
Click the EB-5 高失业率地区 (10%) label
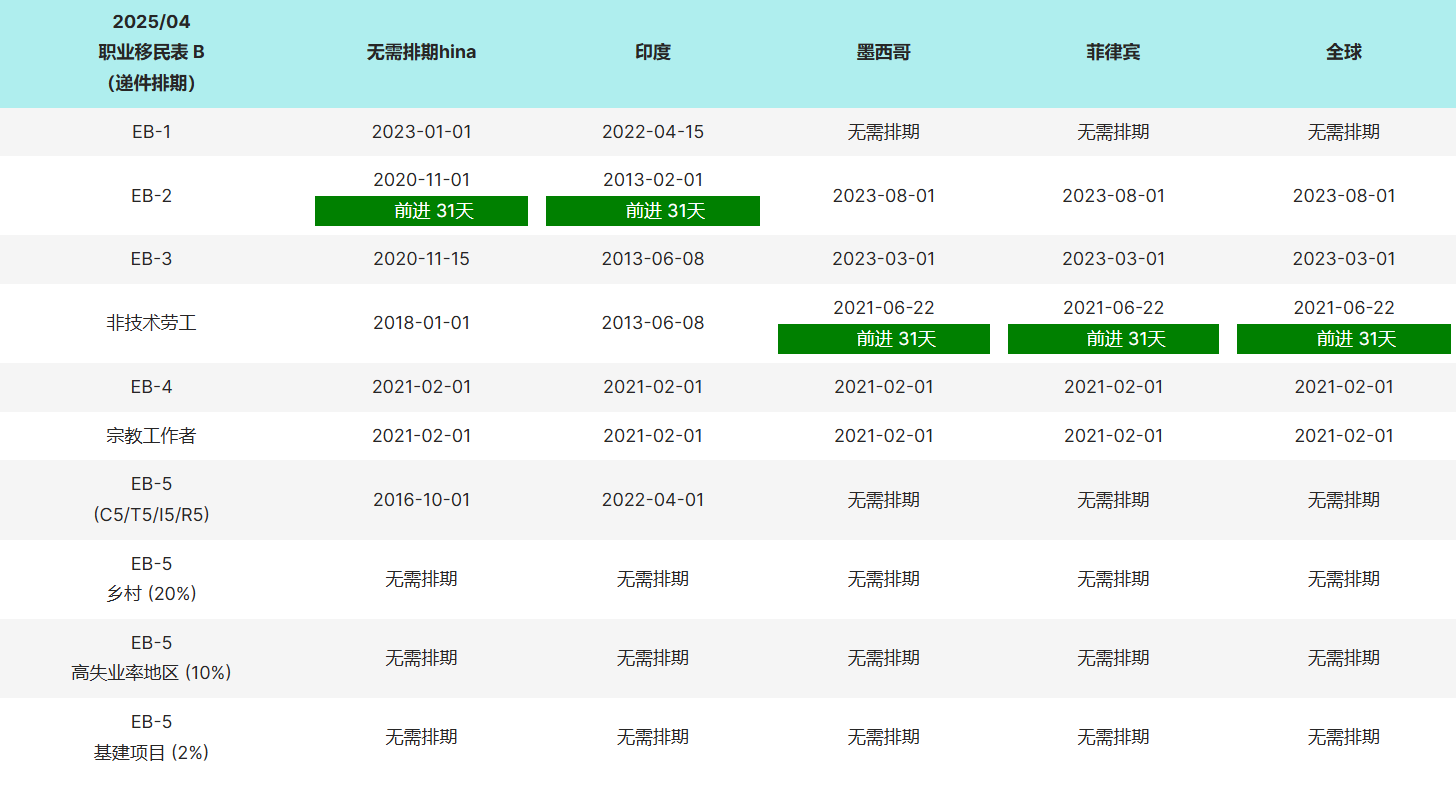pyautogui.click(x=151, y=658)
